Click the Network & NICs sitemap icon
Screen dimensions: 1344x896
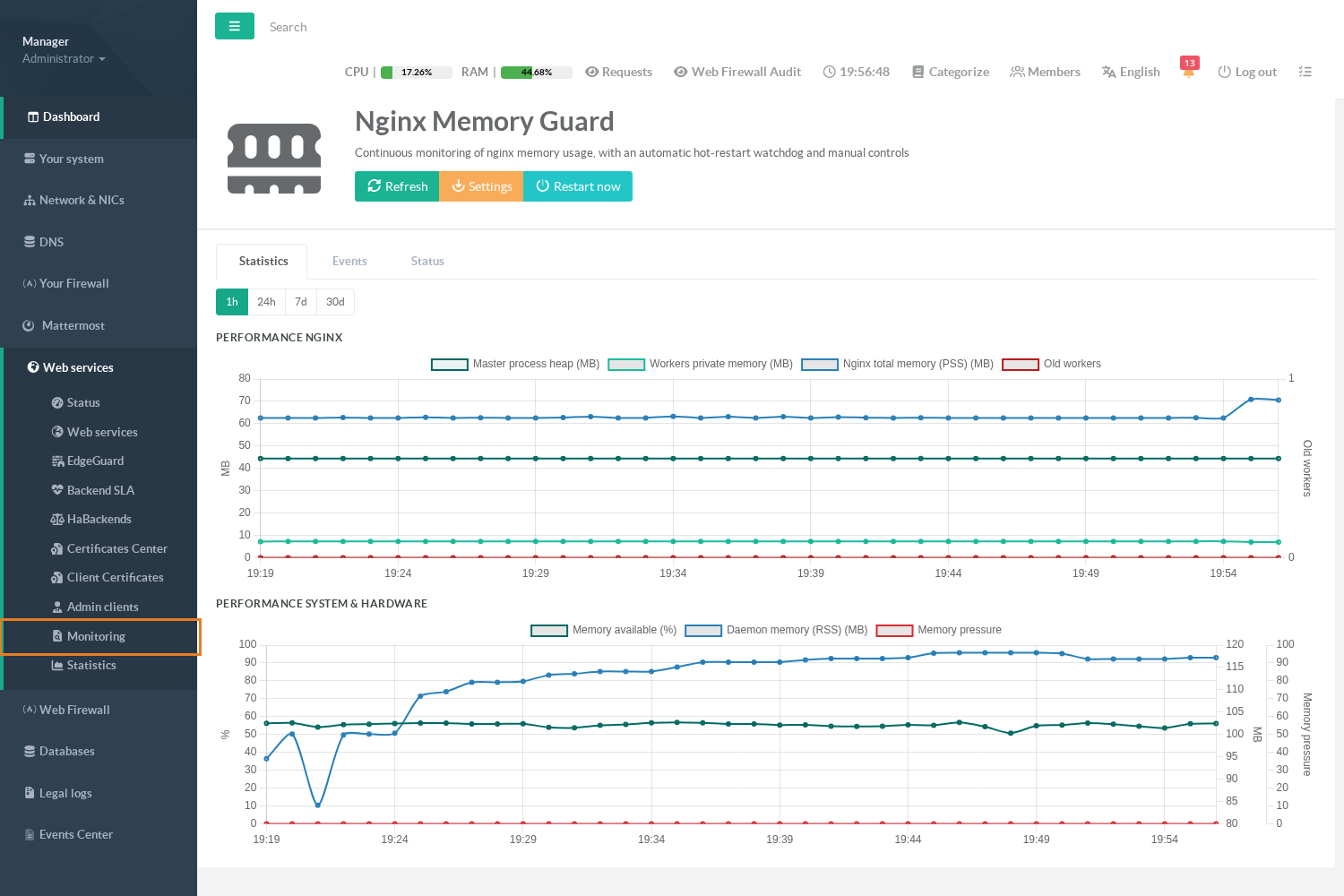point(30,201)
